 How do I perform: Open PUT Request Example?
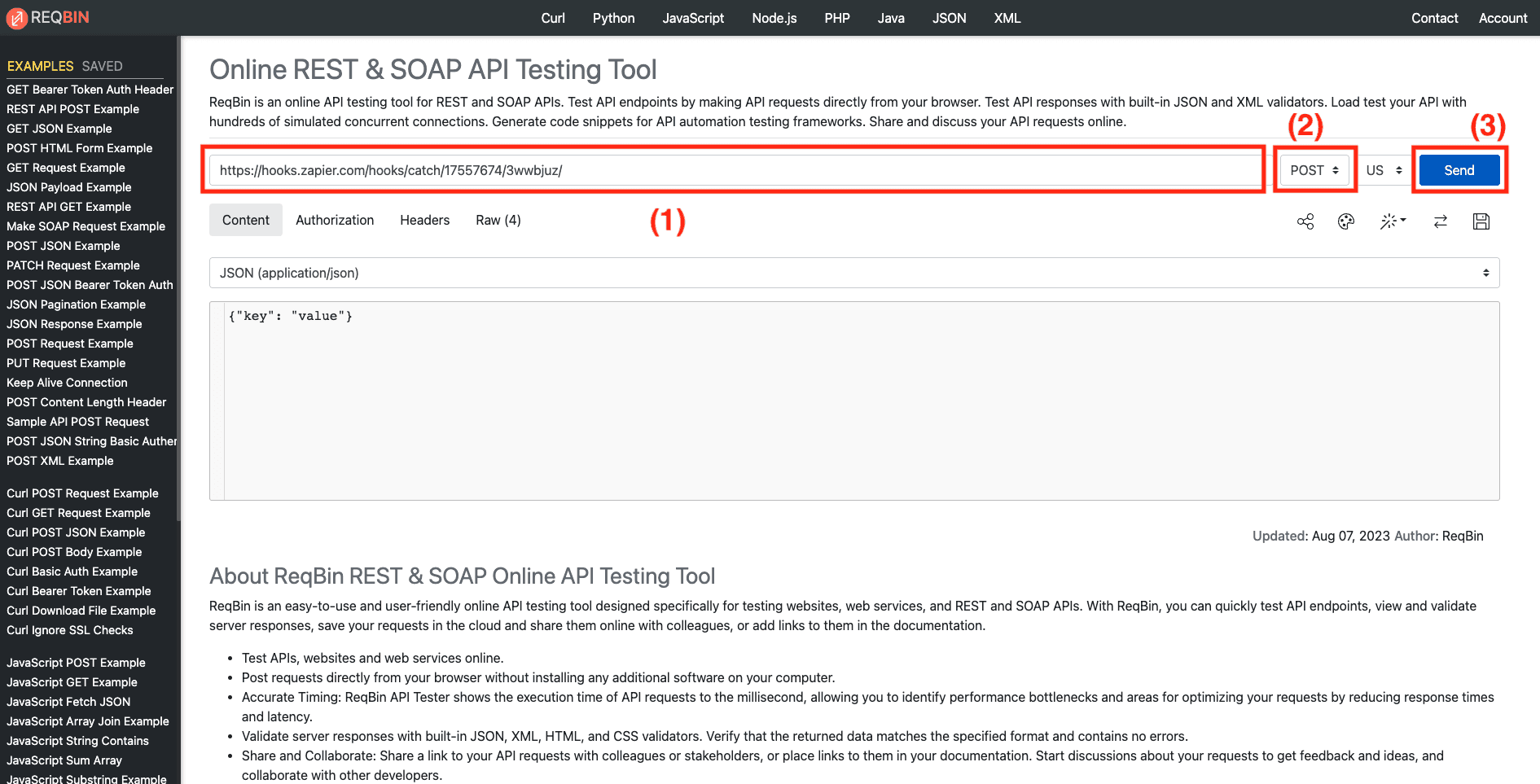pyautogui.click(x=67, y=363)
